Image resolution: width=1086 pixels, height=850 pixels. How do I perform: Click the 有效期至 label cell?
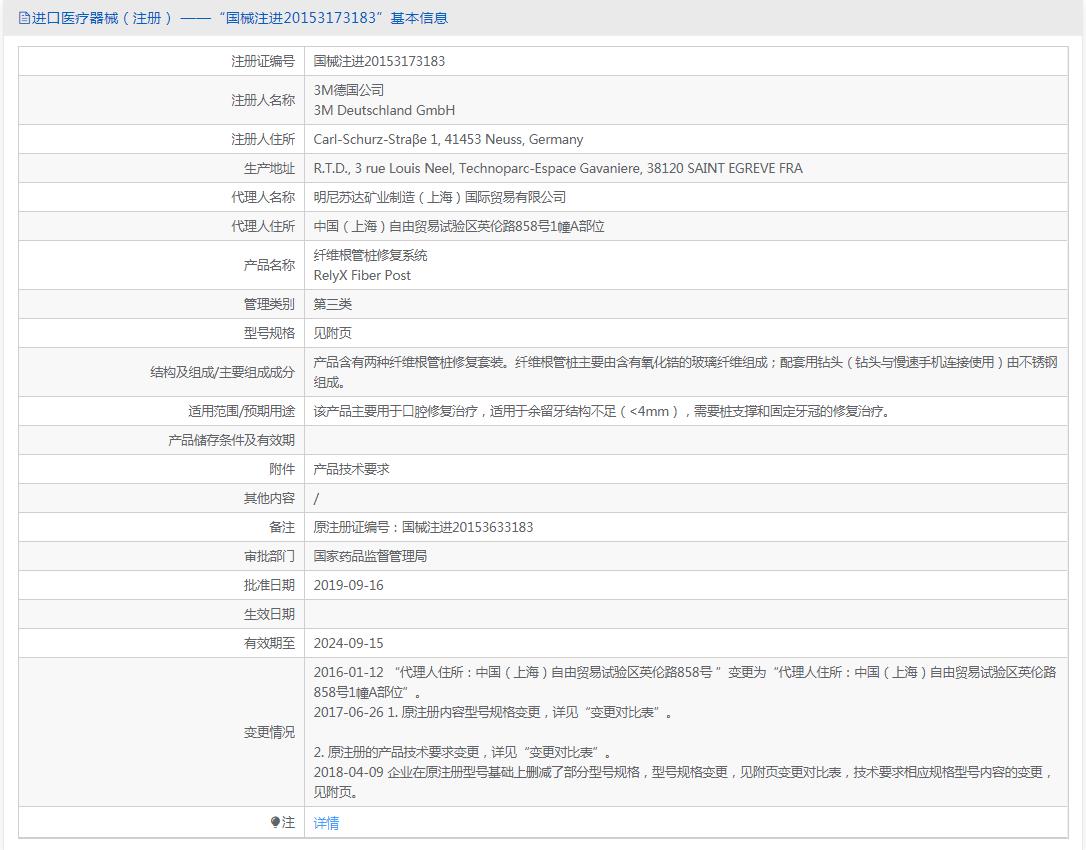pyautogui.click(x=161, y=644)
